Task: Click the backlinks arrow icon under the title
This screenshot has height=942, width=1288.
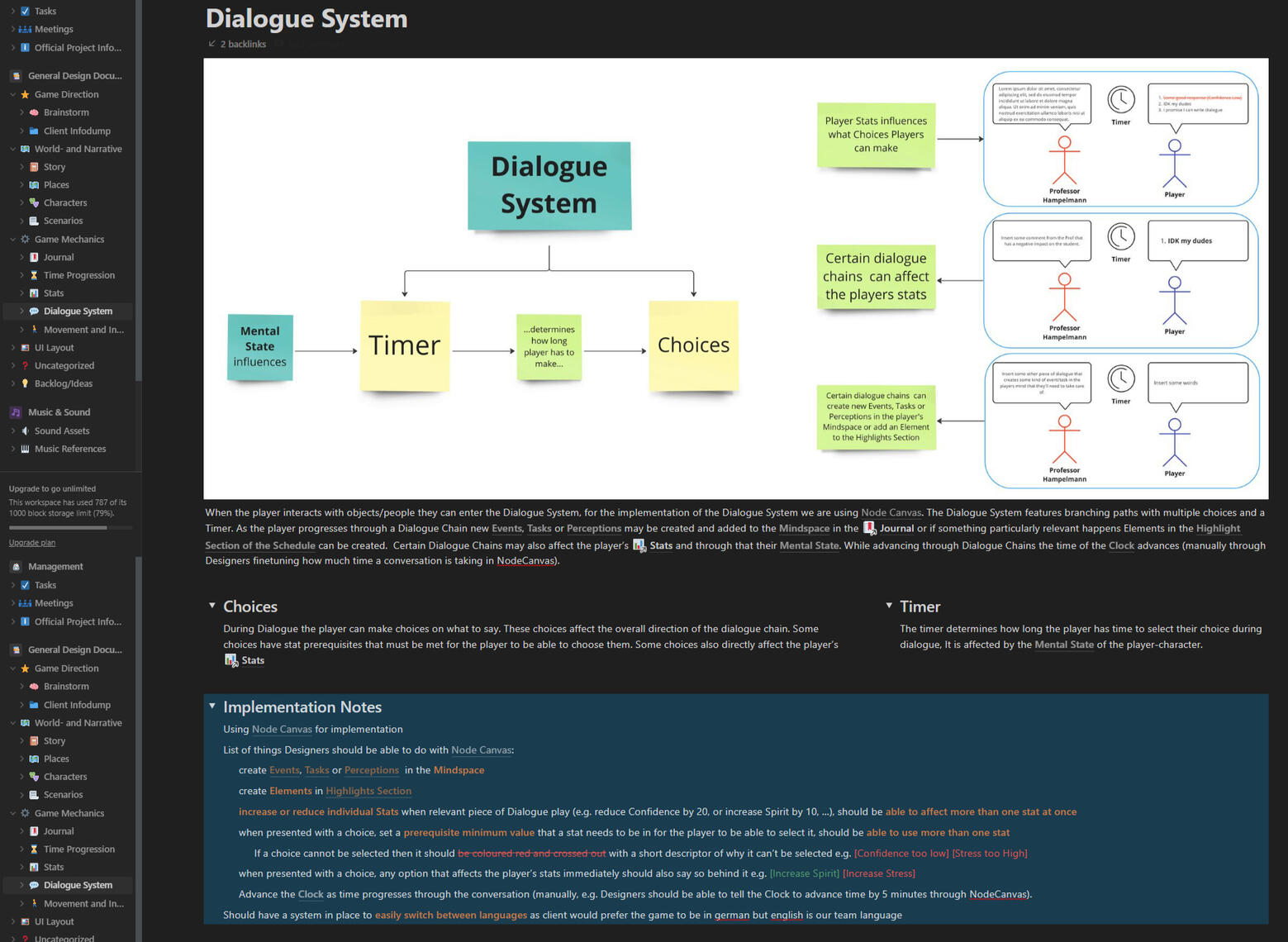Action: 211,44
